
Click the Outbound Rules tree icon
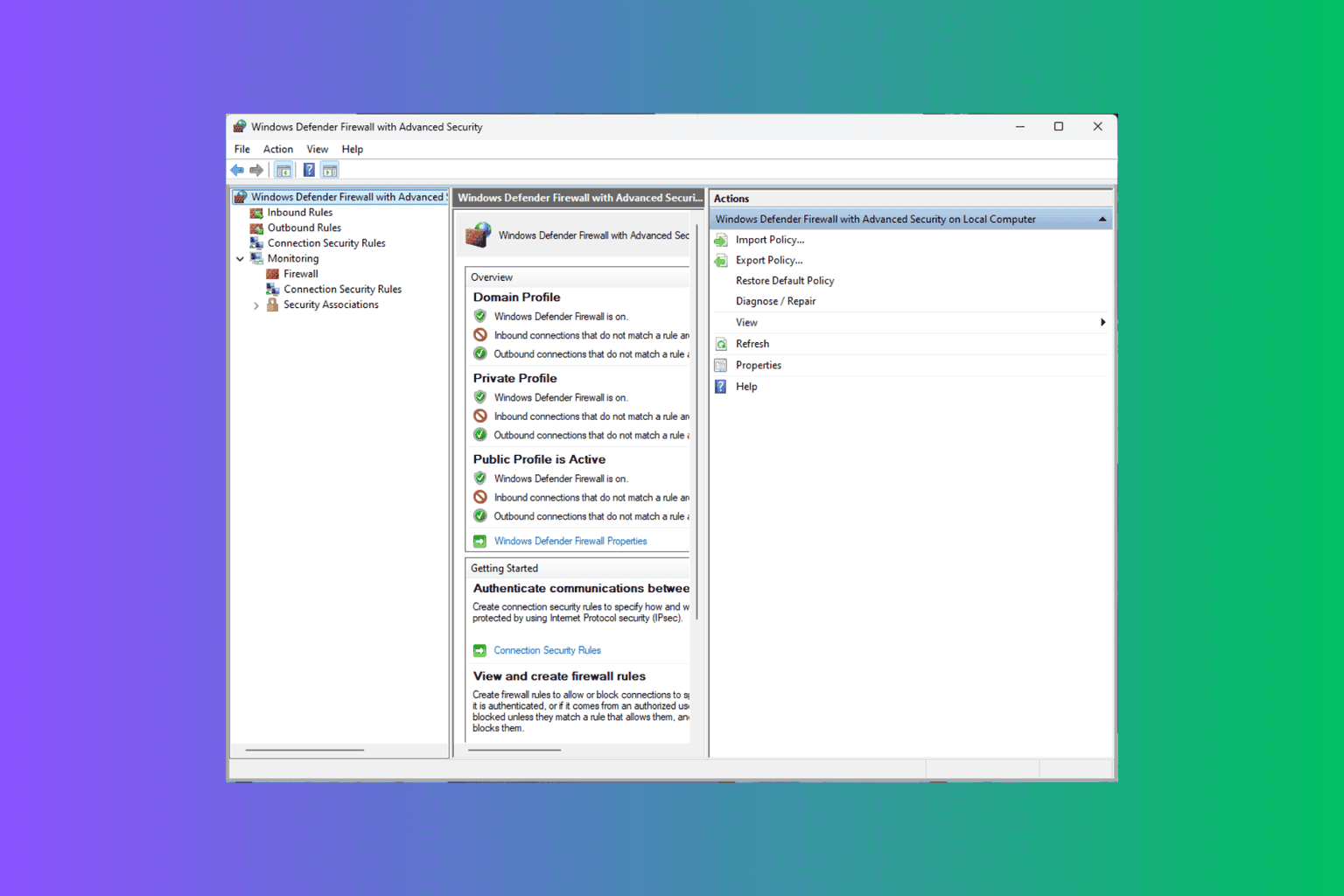tap(256, 227)
